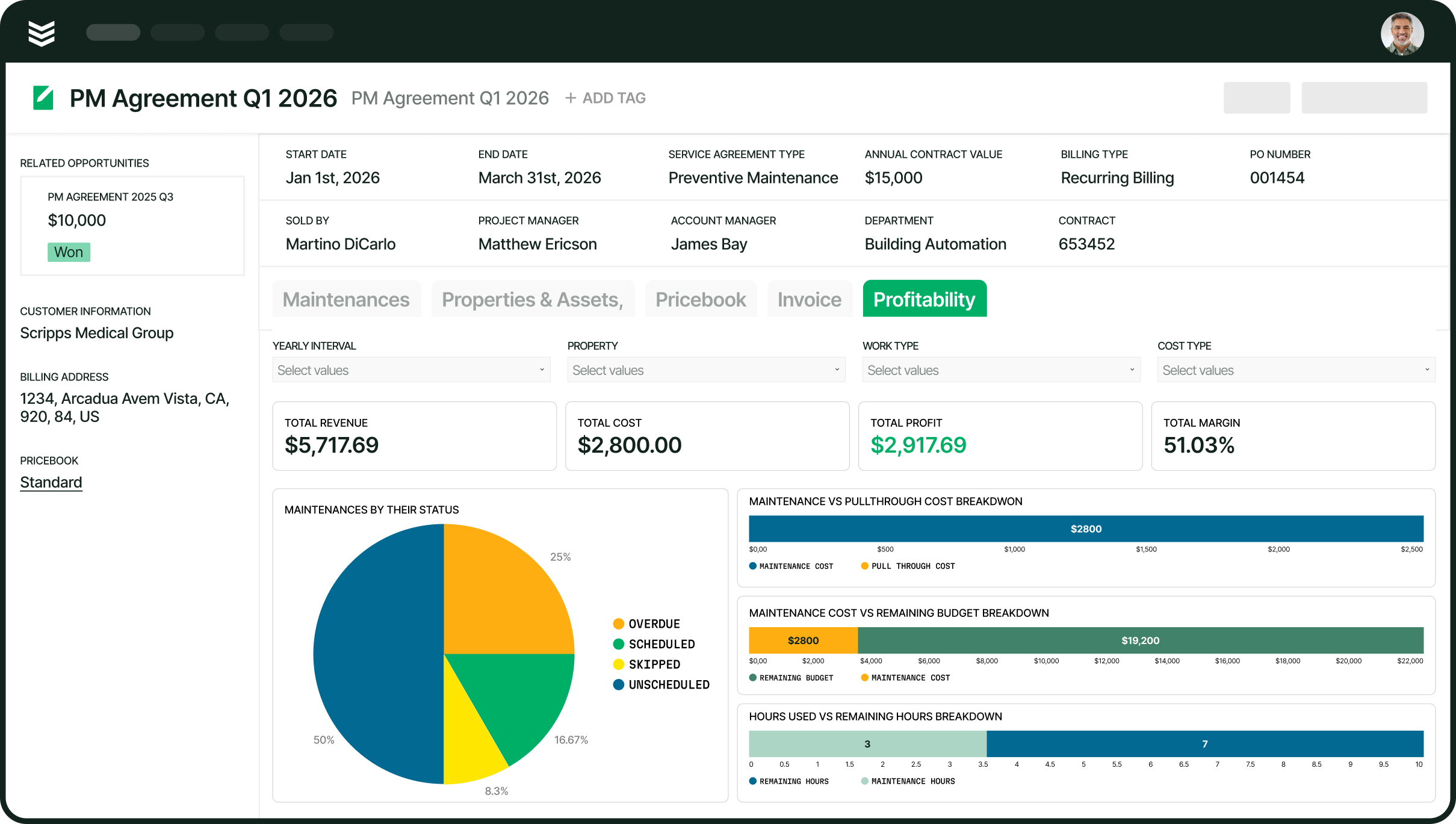The image size is (1456, 824).
Task: Open the Pricebook tab
Action: [x=701, y=299]
